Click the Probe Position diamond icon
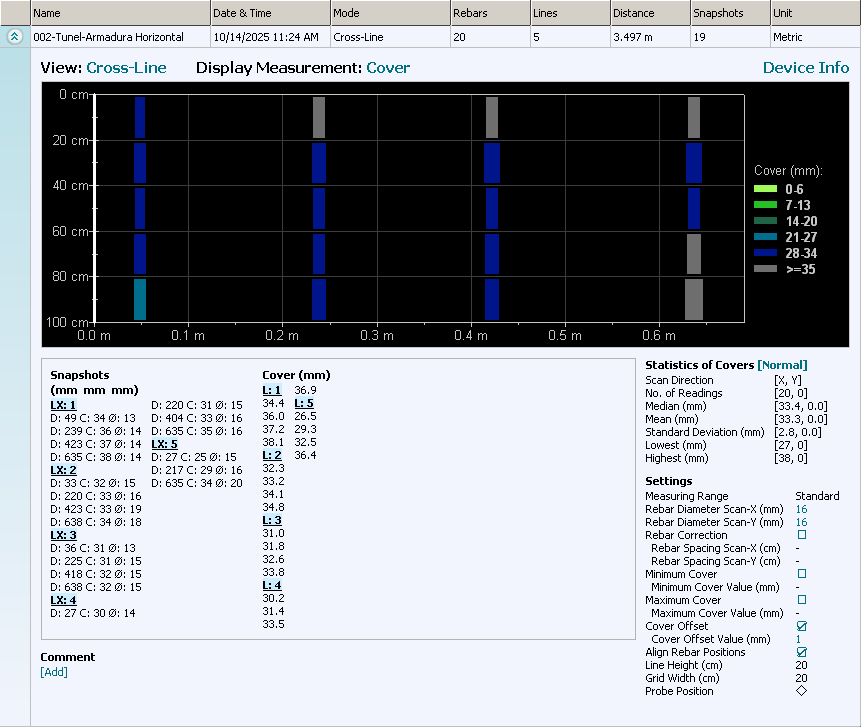 [x=801, y=691]
